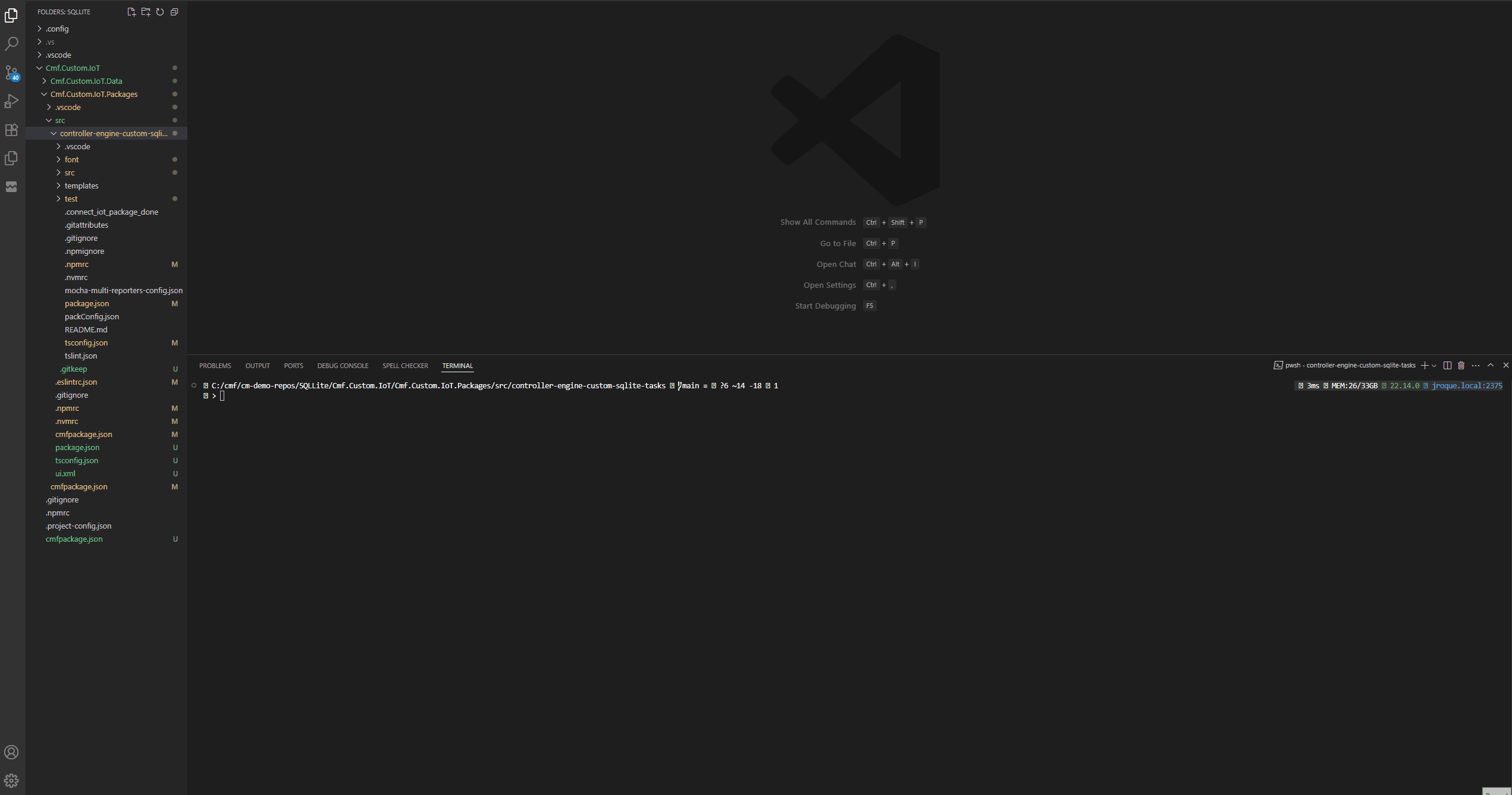The height and width of the screenshot is (795, 1512).
Task: Open the Extensions view icon
Action: [x=11, y=130]
